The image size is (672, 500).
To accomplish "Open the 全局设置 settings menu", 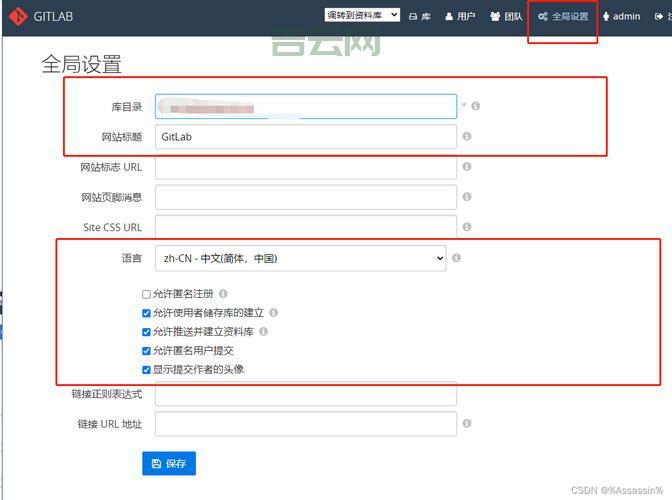I will 563,16.
